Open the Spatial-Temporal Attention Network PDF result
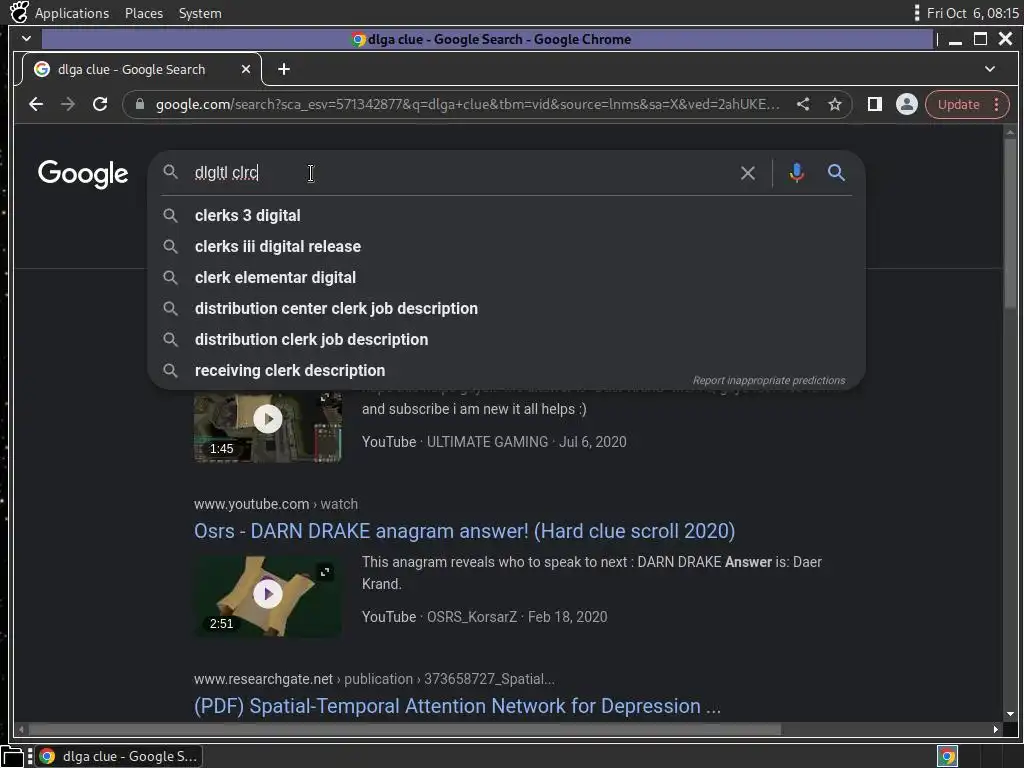Screen dimensions: 1024x768 point(457,706)
